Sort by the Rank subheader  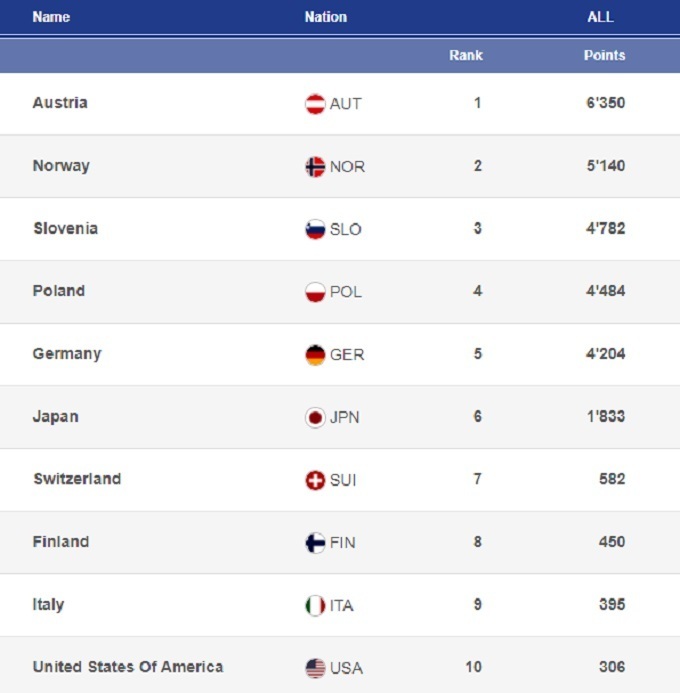466,55
